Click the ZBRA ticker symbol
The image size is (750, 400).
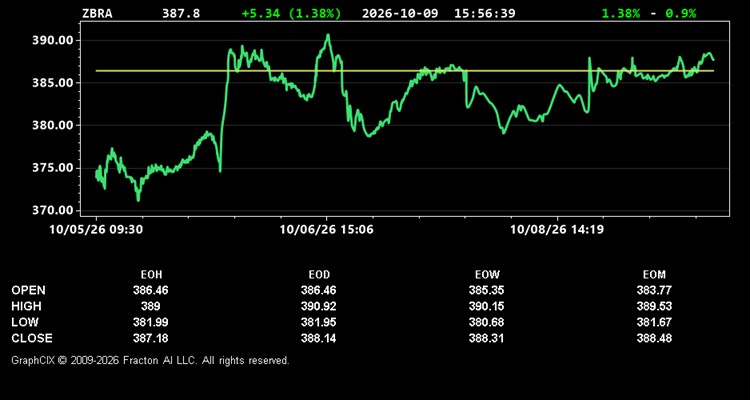(x=97, y=13)
